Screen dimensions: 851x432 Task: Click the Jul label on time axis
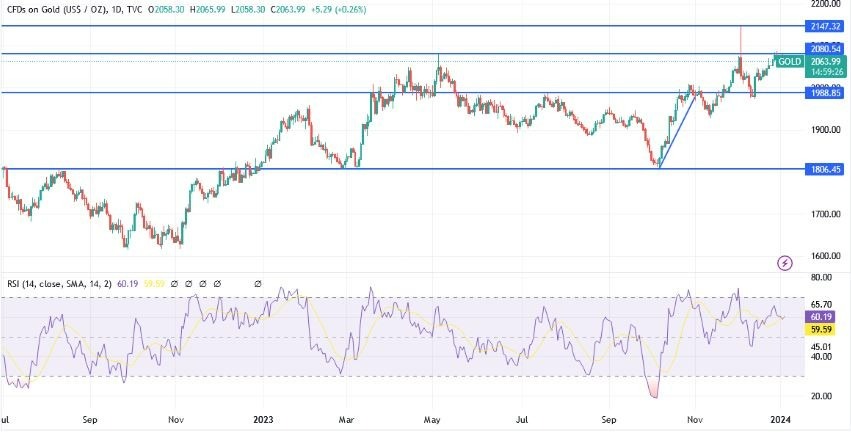[522, 420]
